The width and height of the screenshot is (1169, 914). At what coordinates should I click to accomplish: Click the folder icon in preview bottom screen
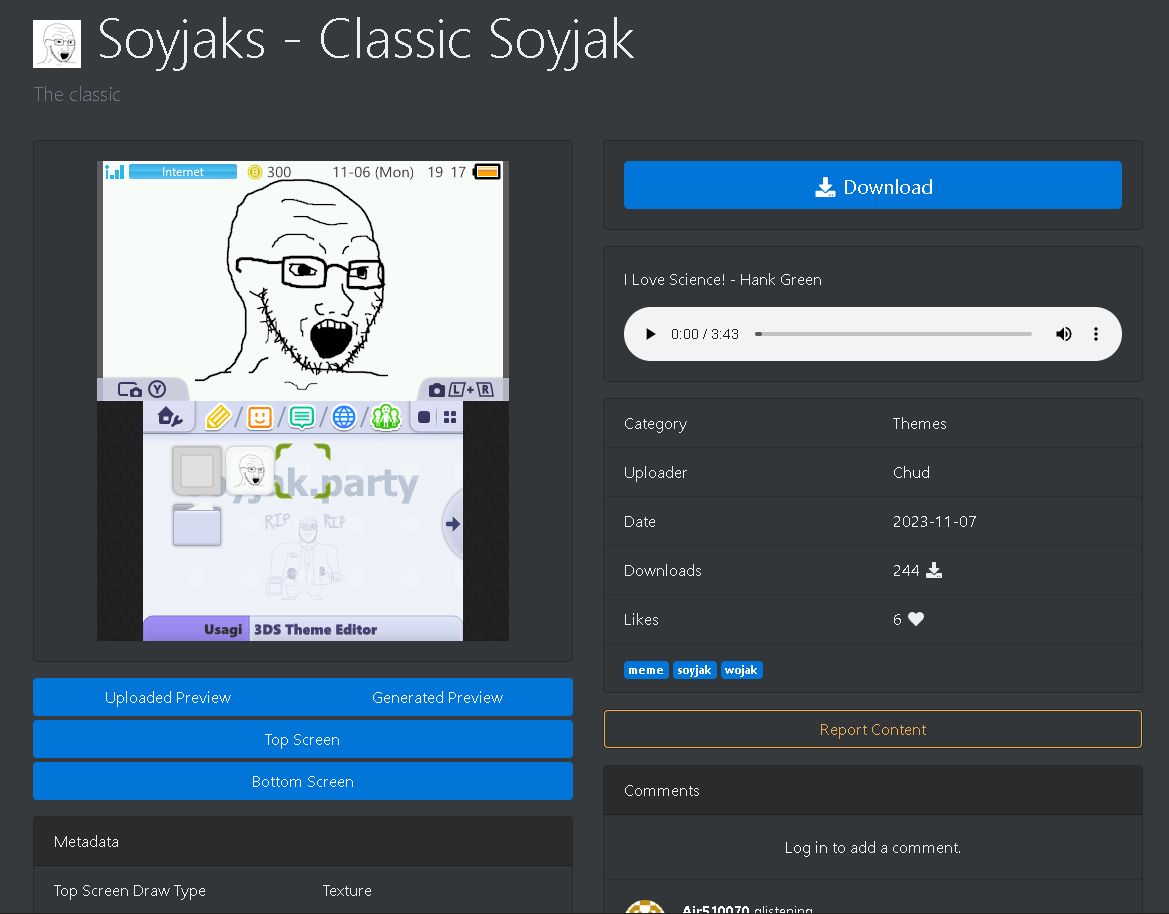coord(197,524)
